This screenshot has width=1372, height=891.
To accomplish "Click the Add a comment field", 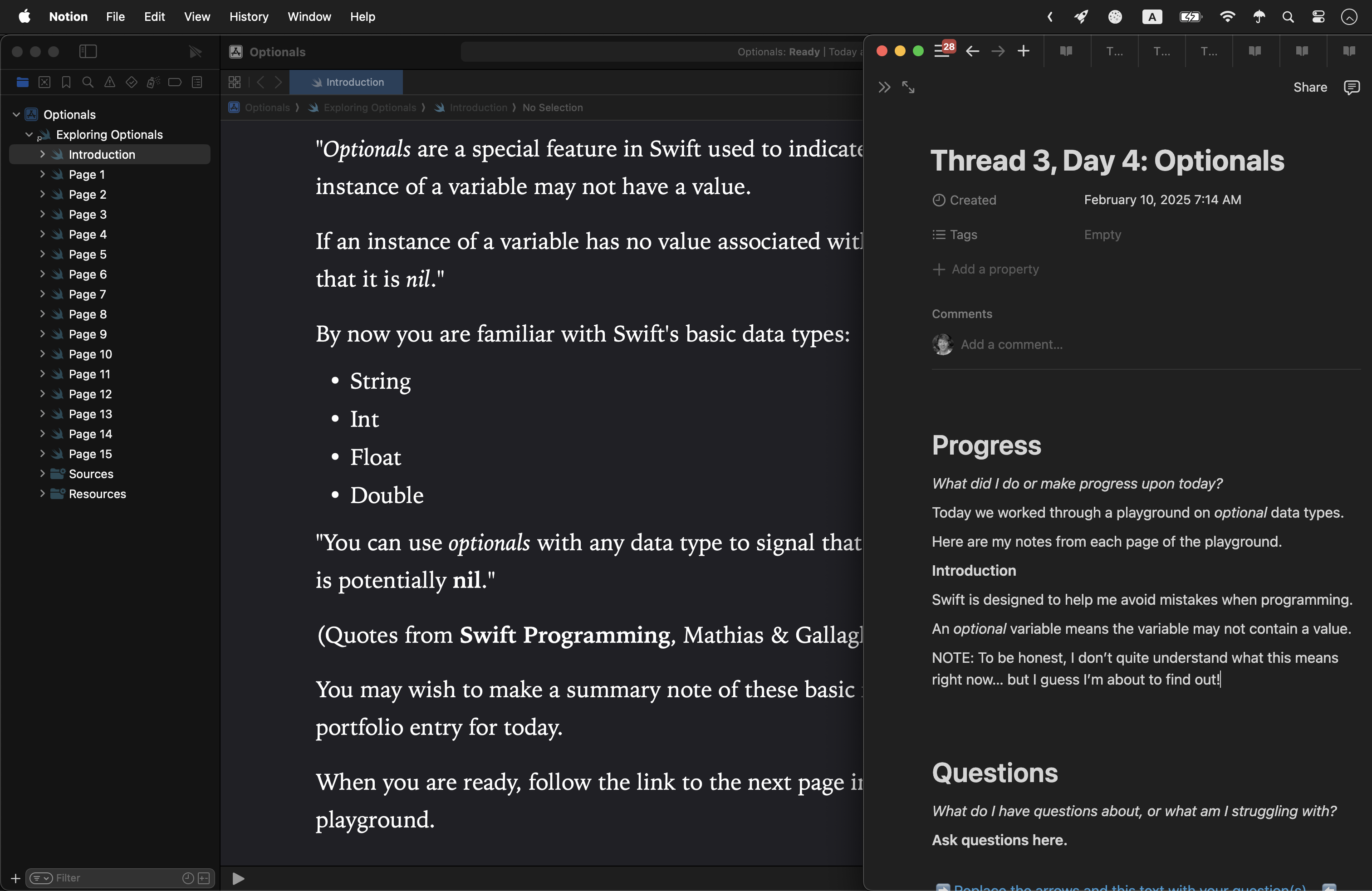I will (x=1012, y=345).
